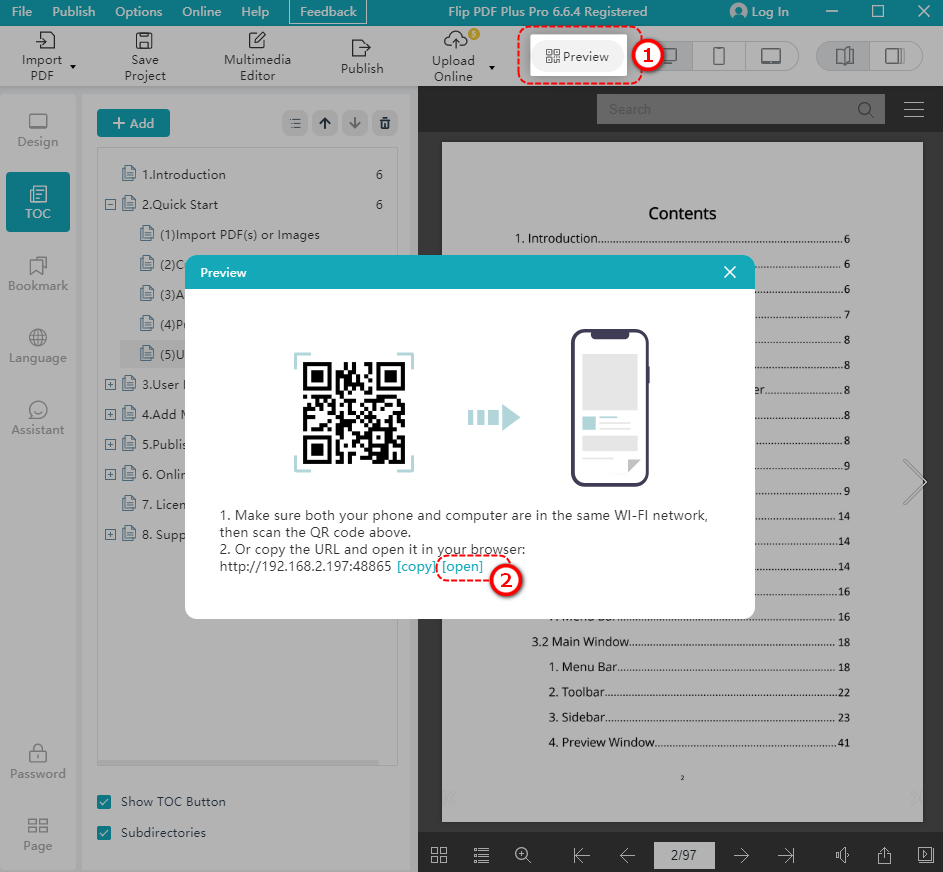Click the Log In account icon
Screen dimensions: 943x872
(x=738, y=11)
